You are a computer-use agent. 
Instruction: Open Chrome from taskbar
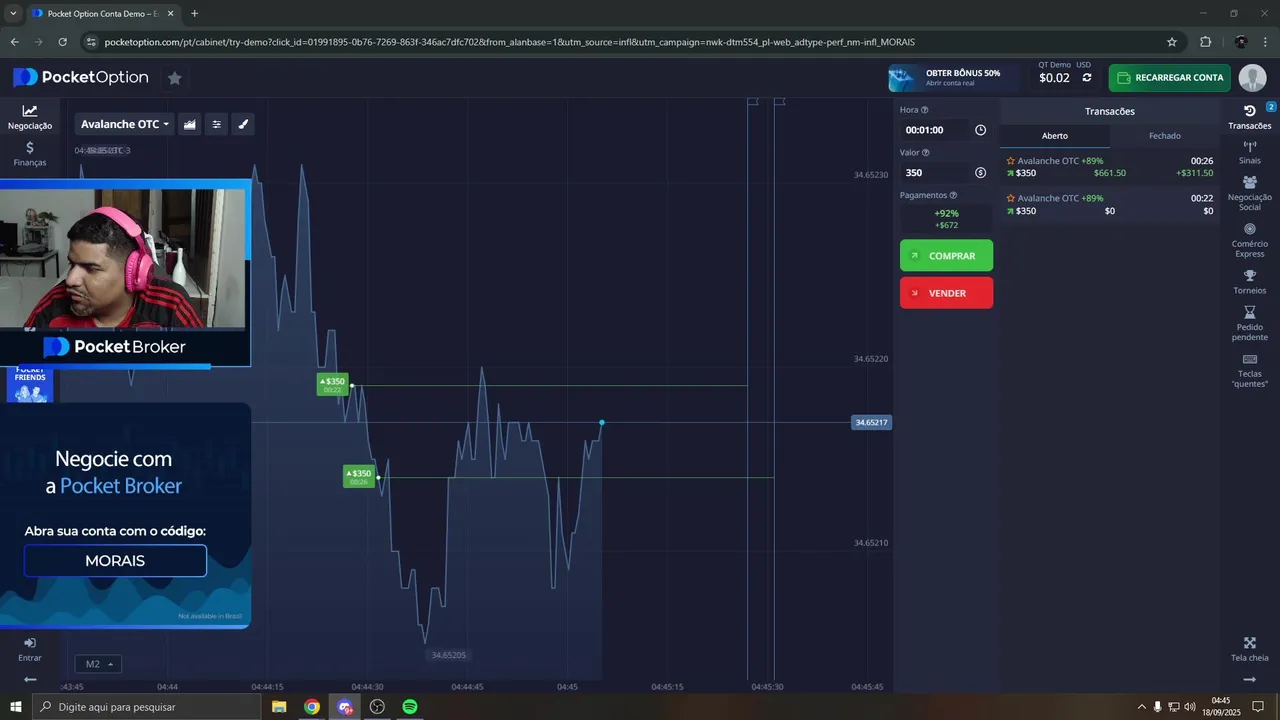point(312,707)
